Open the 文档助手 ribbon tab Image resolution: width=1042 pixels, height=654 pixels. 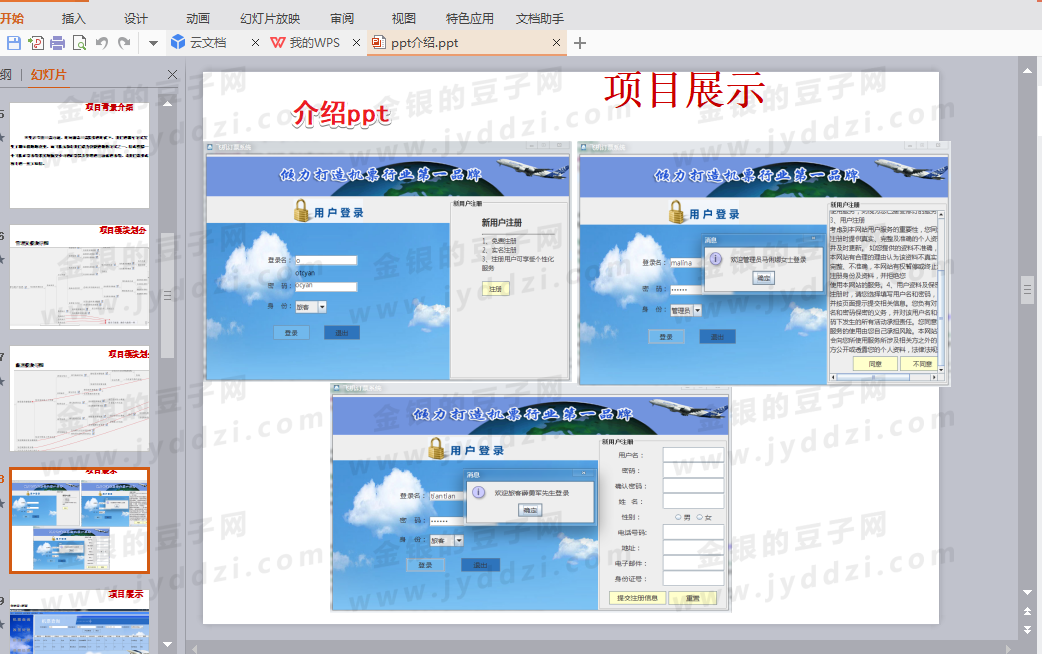[540, 19]
